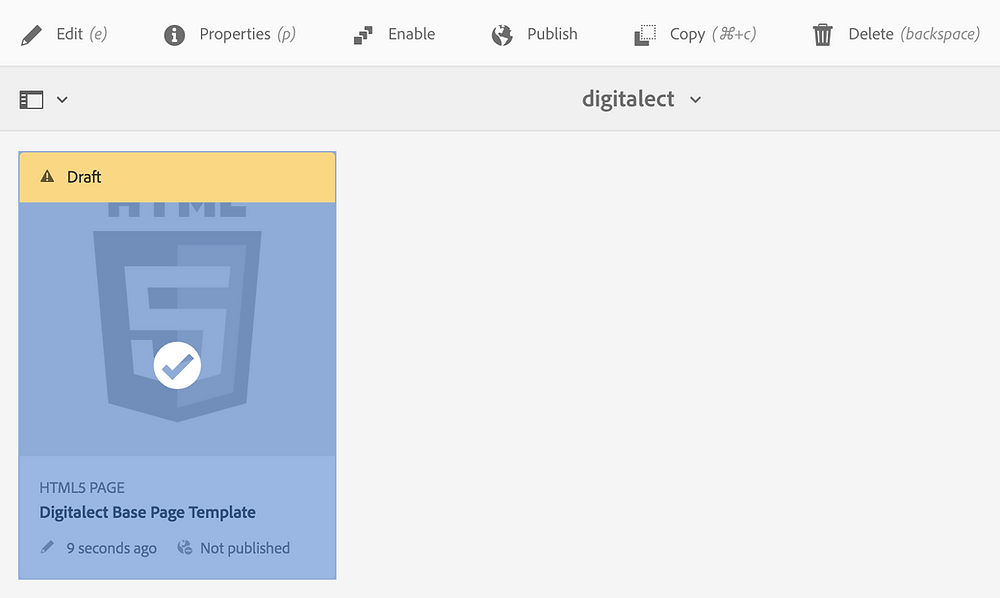Click the Draft status banner
1000x598 pixels.
pos(177,177)
